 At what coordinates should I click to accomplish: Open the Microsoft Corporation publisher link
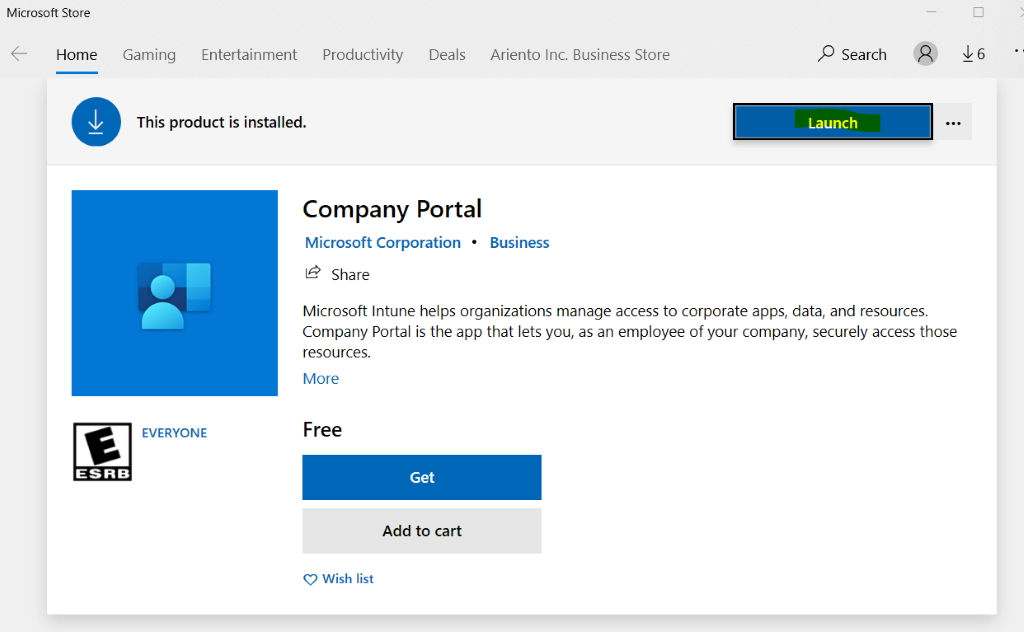(x=383, y=242)
